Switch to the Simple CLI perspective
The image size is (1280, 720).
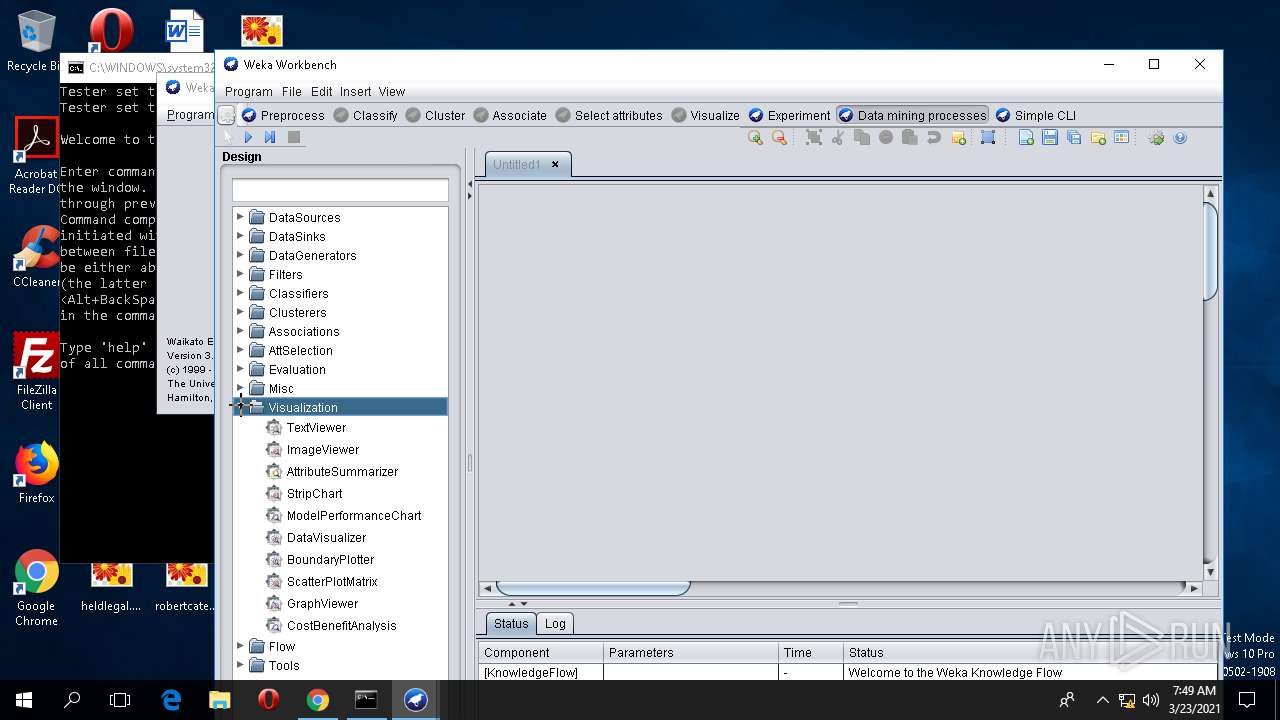(1036, 115)
